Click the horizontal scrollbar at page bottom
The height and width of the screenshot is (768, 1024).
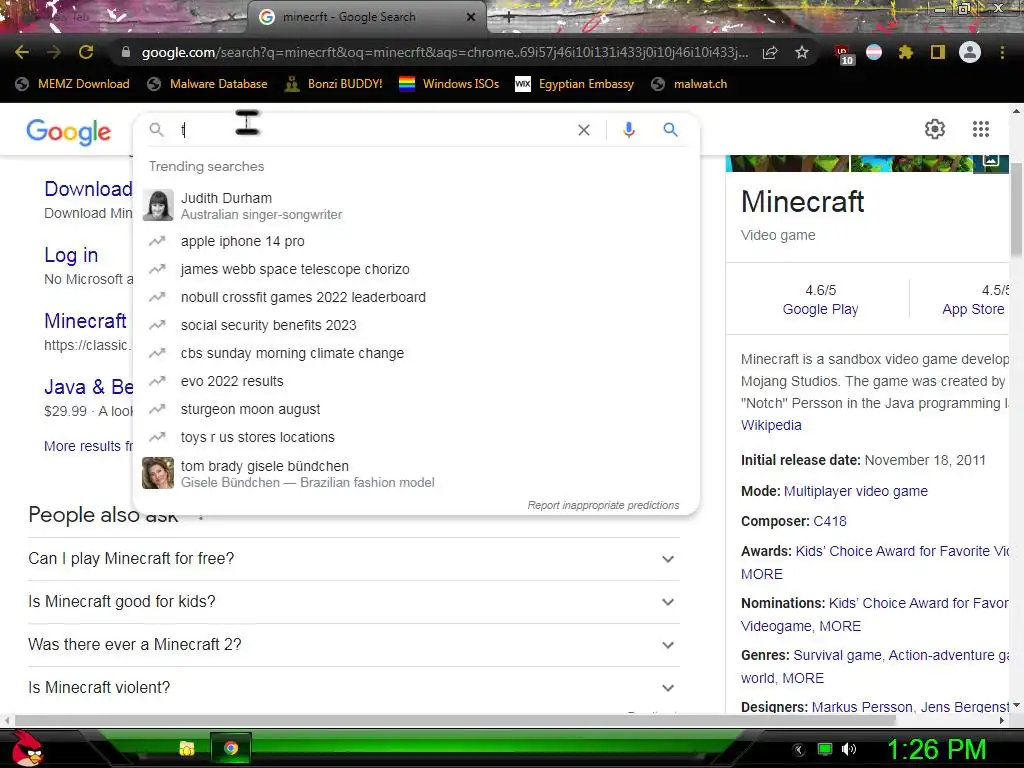pyautogui.click(x=455, y=720)
